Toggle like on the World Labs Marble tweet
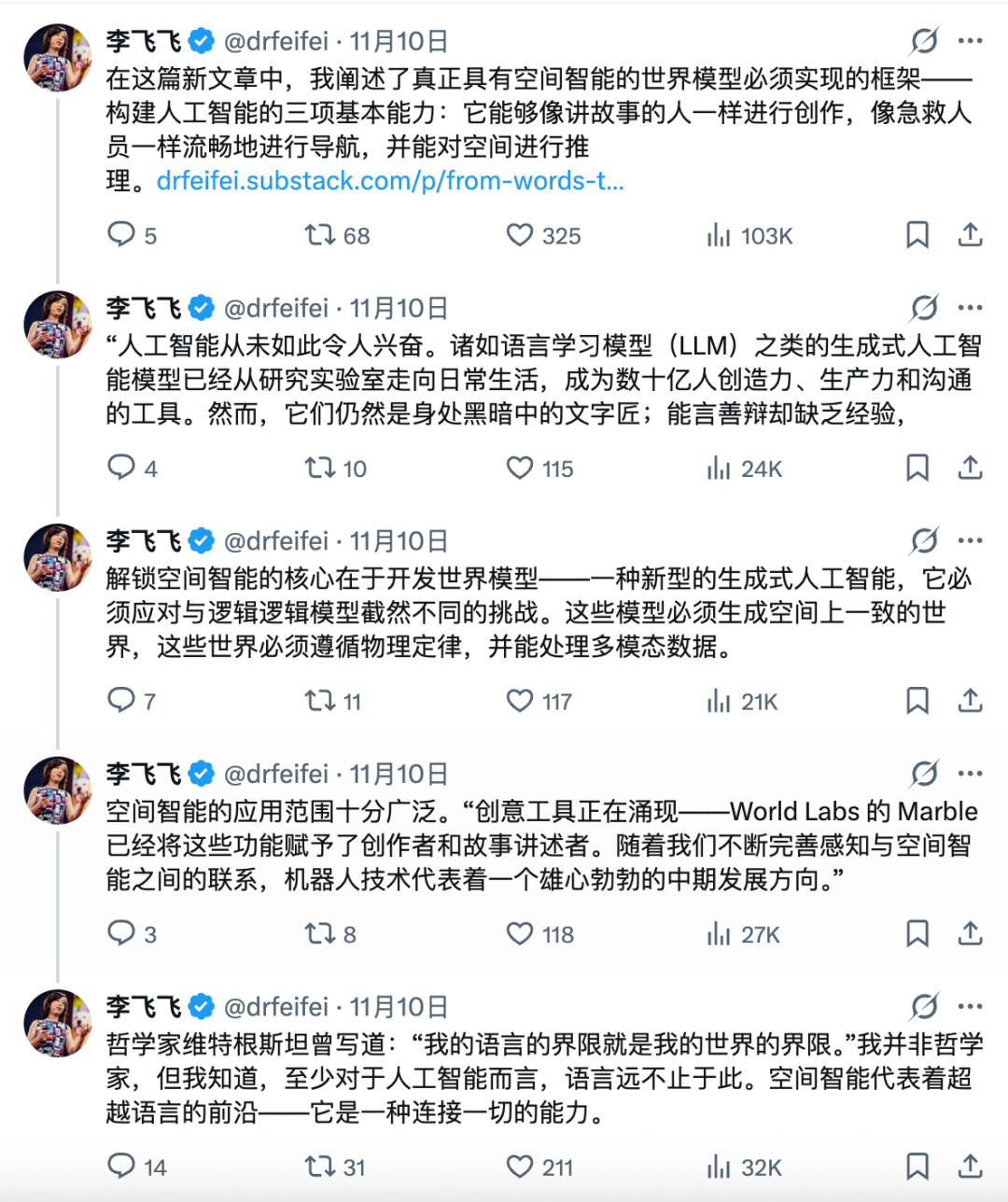 [x=519, y=934]
